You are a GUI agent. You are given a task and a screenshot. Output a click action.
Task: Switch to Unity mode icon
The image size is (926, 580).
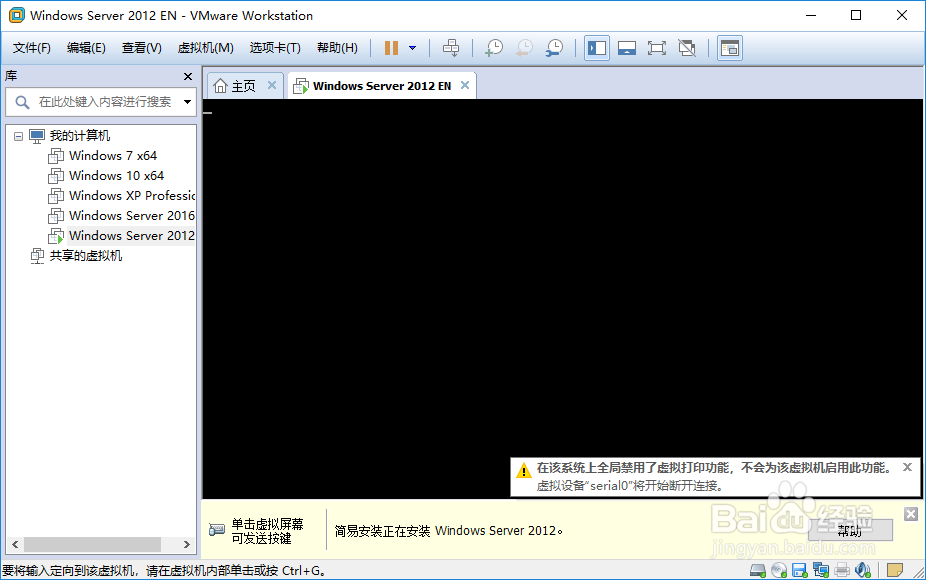tap(687, 48)
